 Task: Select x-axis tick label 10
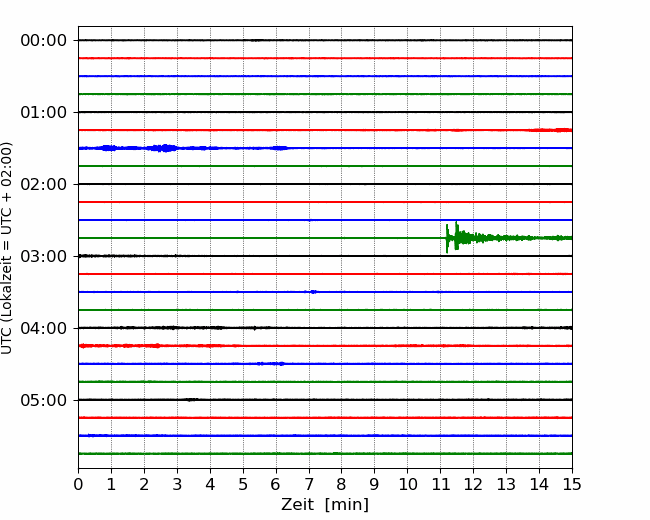(x=407, y=484)
